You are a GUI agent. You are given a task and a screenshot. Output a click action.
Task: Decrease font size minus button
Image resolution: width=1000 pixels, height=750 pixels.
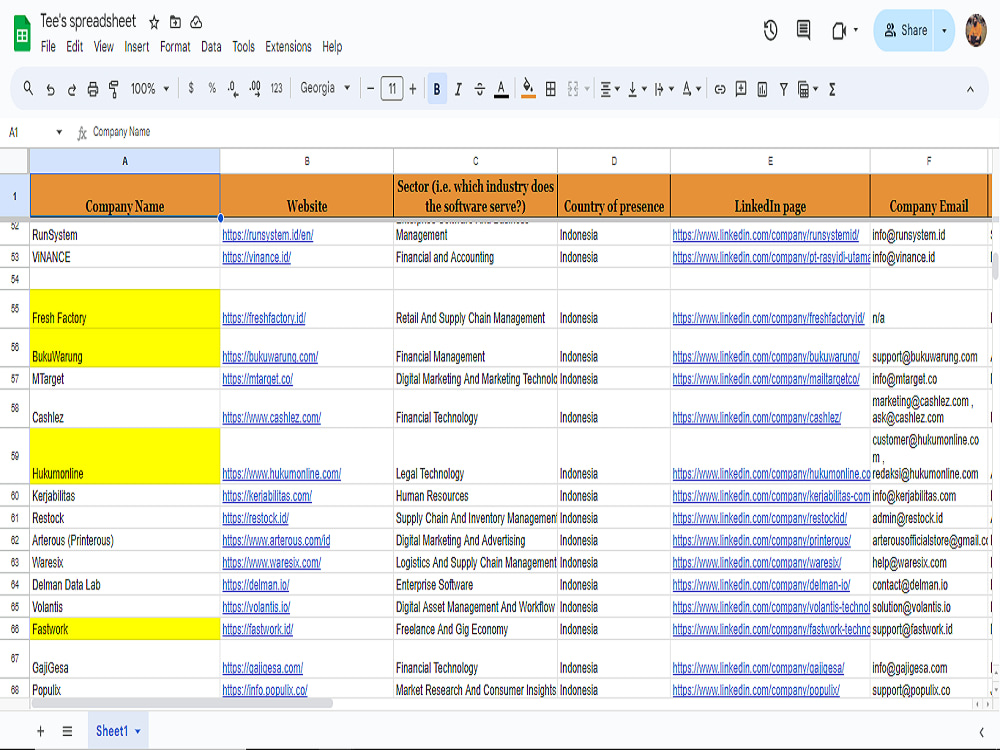(x=371, y=89)
